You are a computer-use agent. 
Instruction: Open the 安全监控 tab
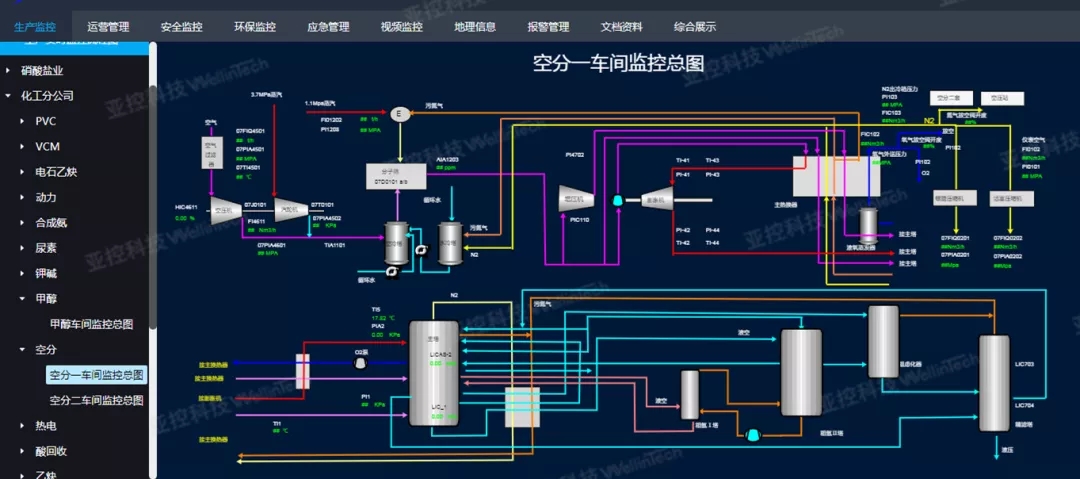(182, 27)
